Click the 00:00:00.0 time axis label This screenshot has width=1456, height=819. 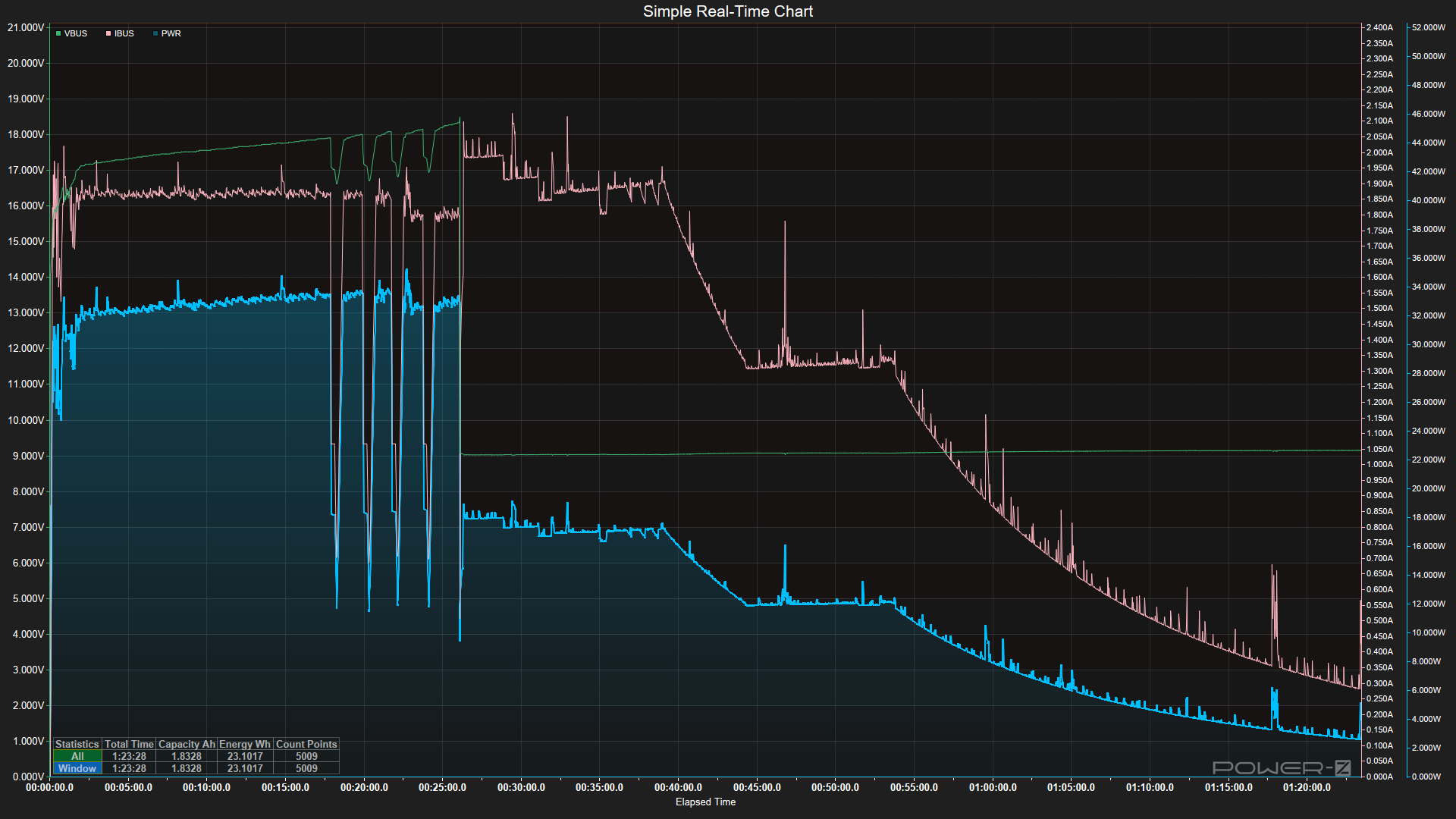pyautogui.click(x=50, y=787)
